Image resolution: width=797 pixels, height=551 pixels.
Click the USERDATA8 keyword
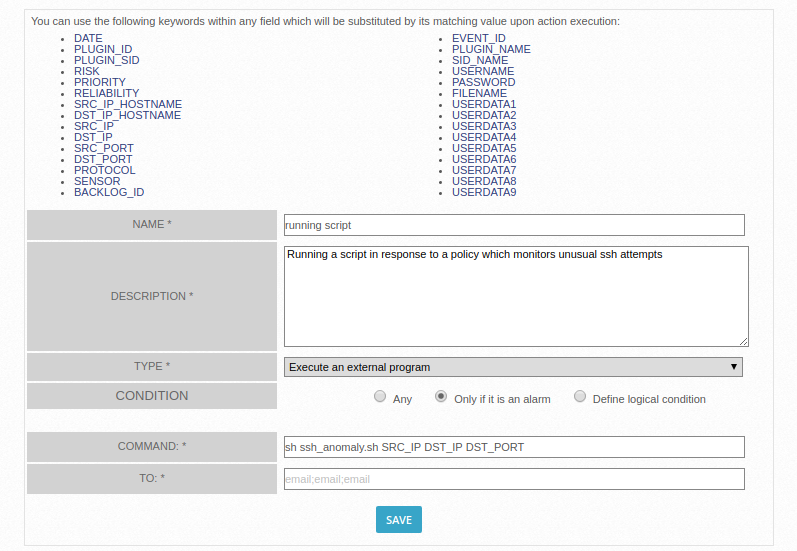click(484, 181)
